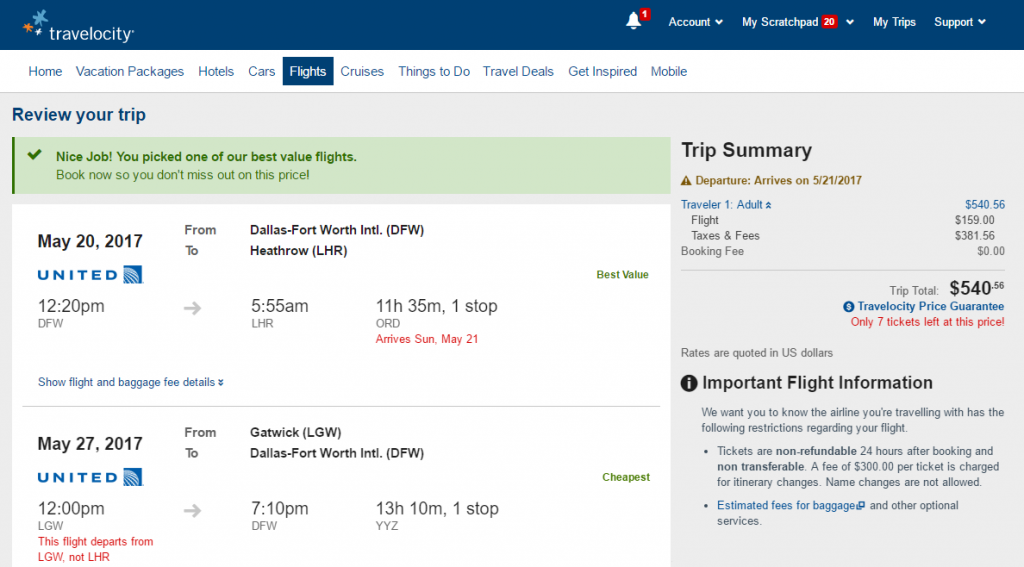The width and height of the screenshot is (1024, 567).
Task: Click the United logo for May 27 flight
Action: click(x=90, y=477)
